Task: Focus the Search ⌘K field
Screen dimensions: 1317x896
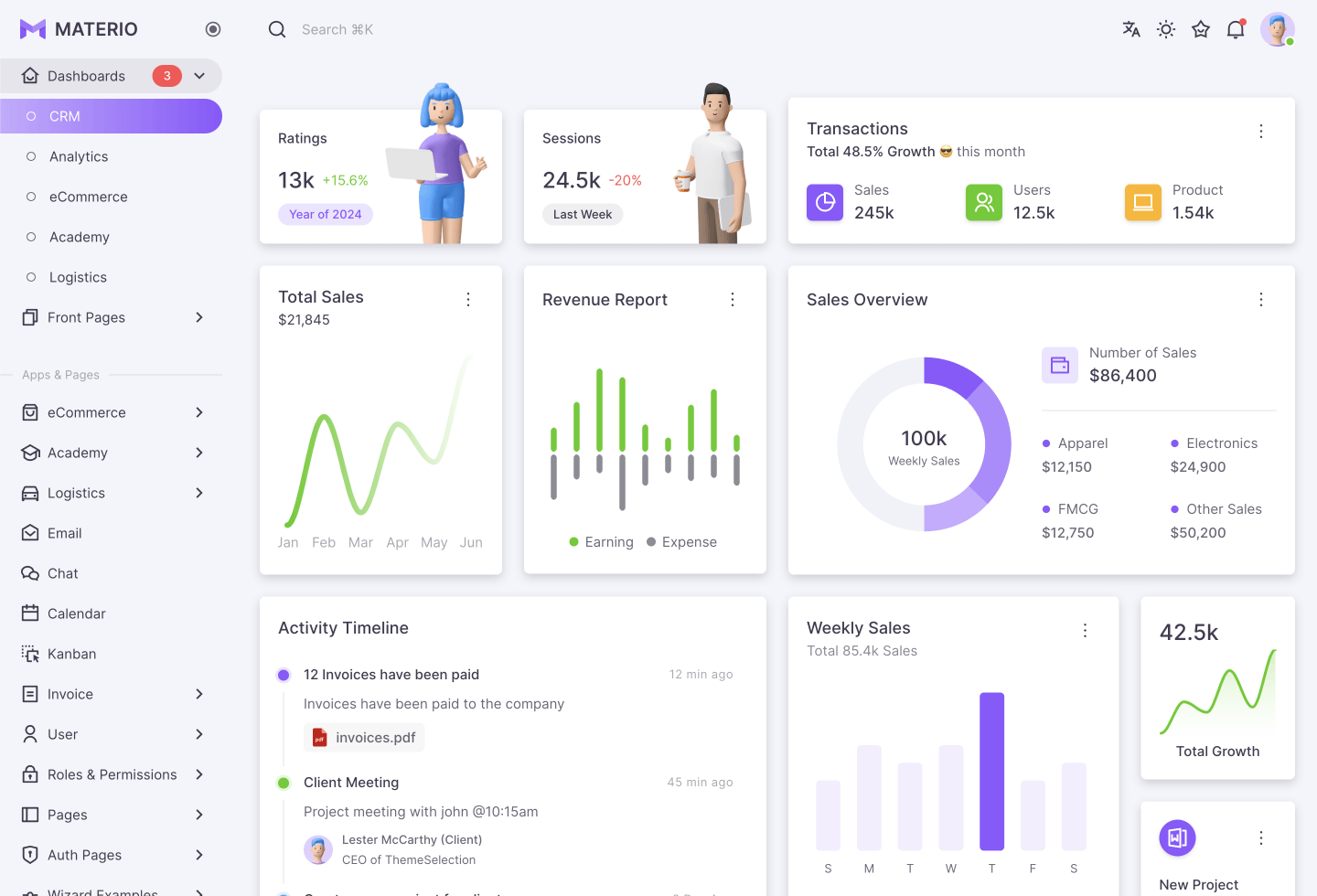Action: [x=337, y=29]
